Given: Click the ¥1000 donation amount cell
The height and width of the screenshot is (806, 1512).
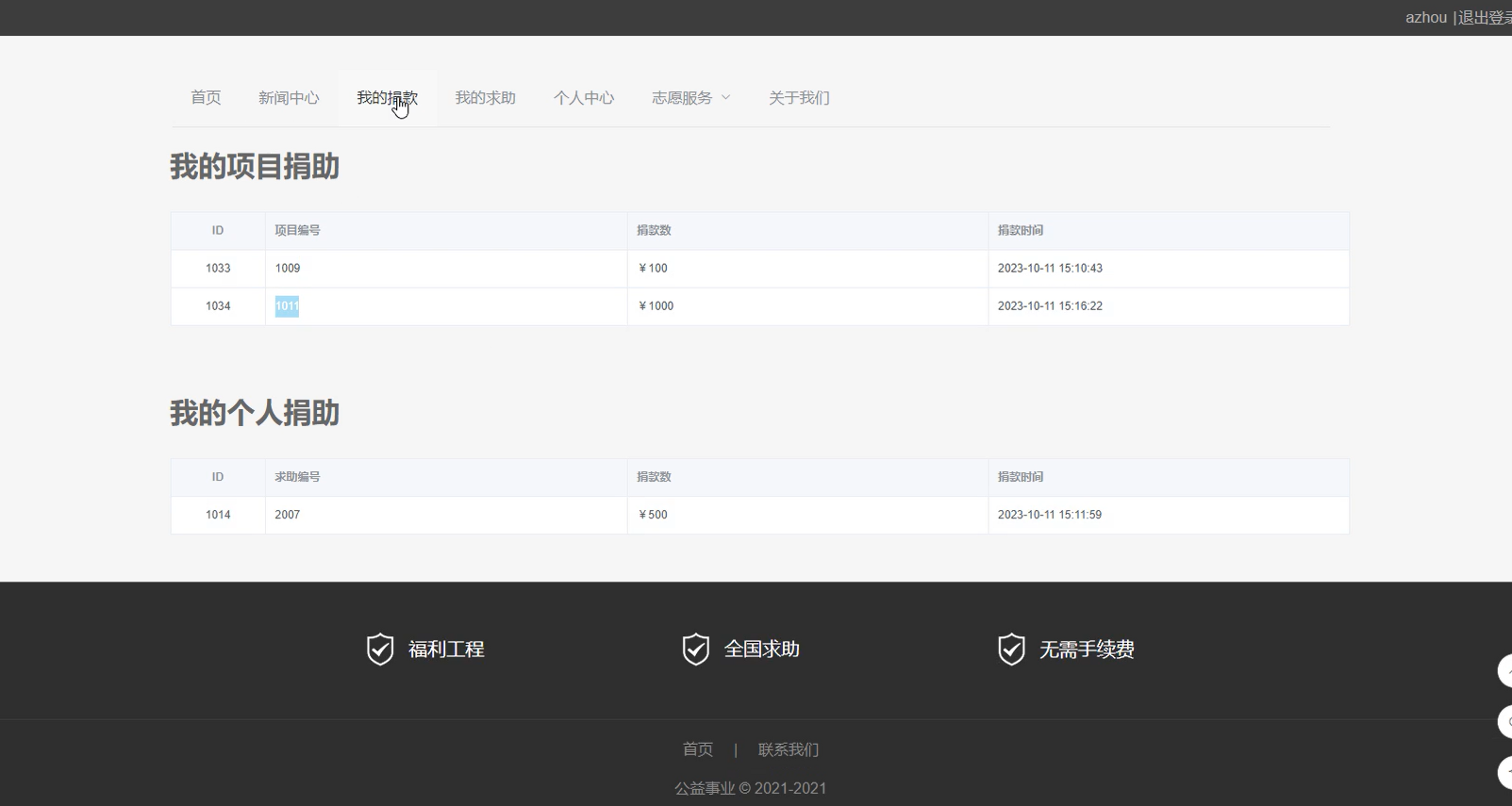Looking at the screenshot, I should tap(807, 306).
